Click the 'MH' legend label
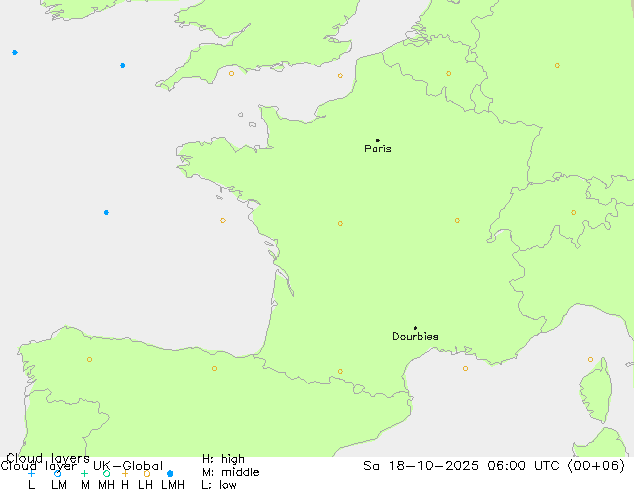634x490 pixels. pyautogui.click(x=106, y=485)
